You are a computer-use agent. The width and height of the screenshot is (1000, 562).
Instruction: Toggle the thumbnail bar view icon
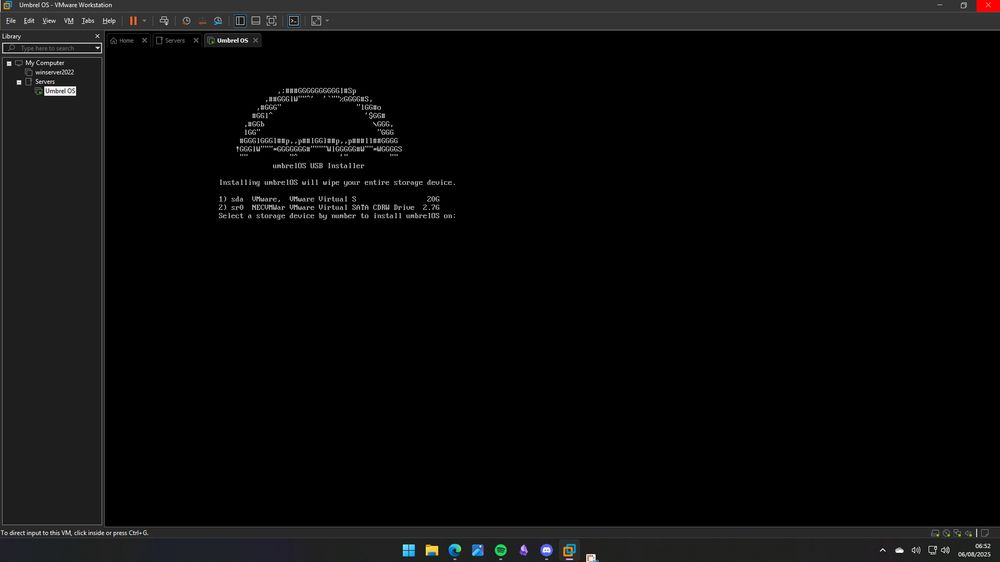[256, 20]
